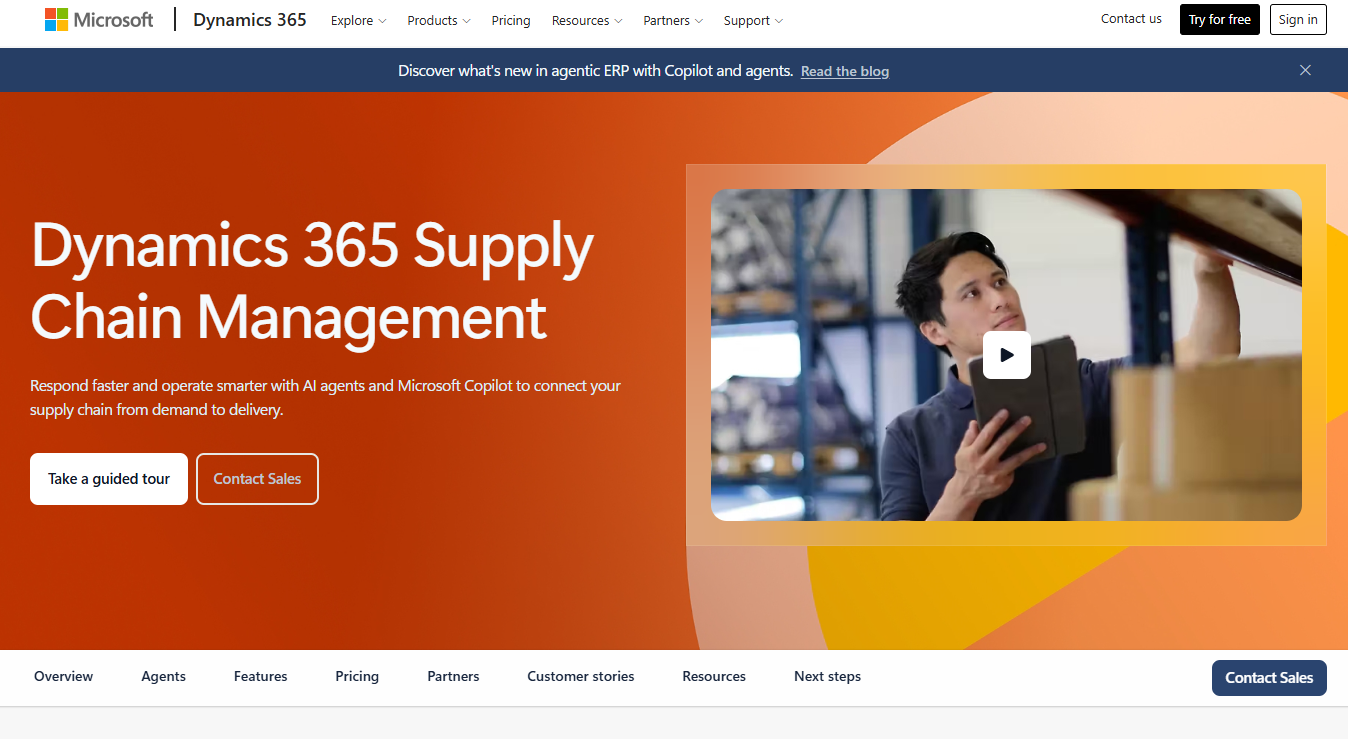
Task: Expand the Explore dropdown menu
Action: (359, 20)
